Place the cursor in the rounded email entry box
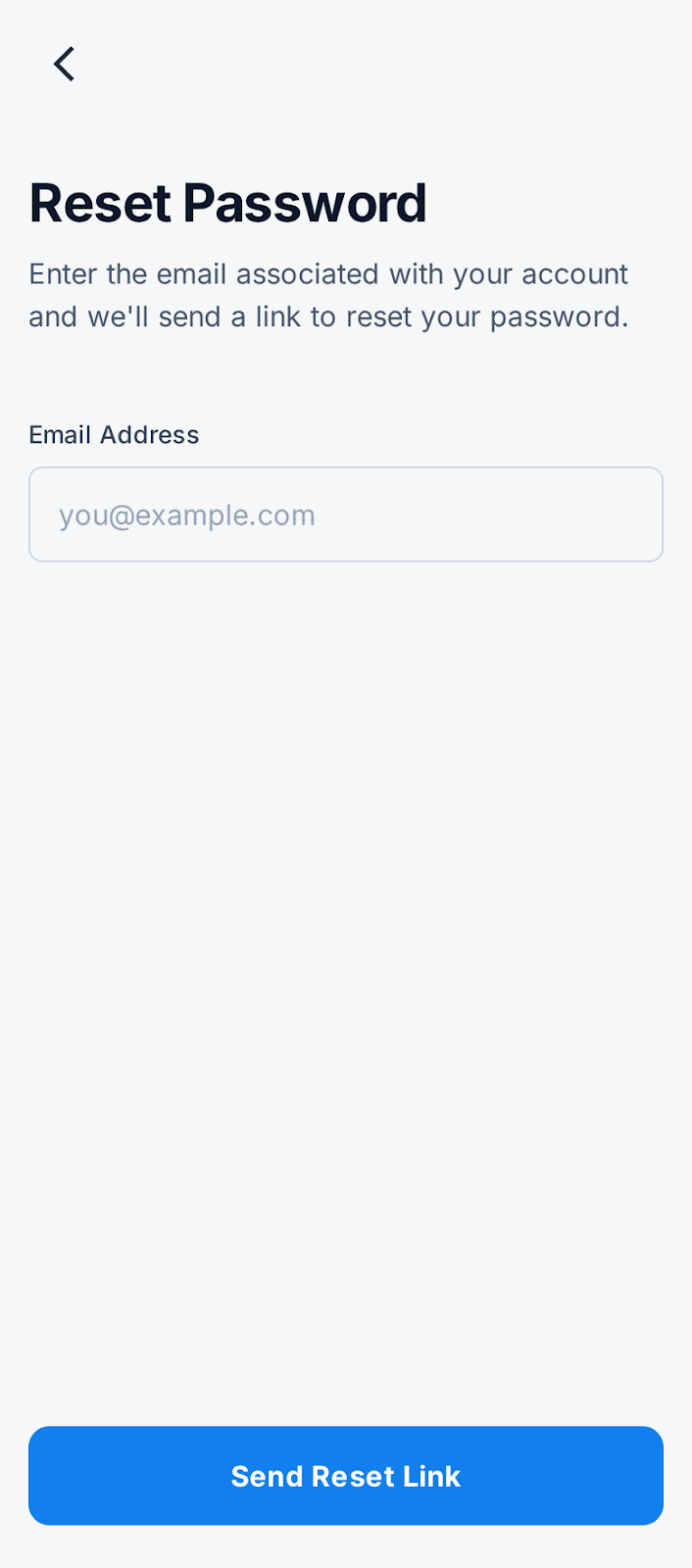 coord(346,514)
